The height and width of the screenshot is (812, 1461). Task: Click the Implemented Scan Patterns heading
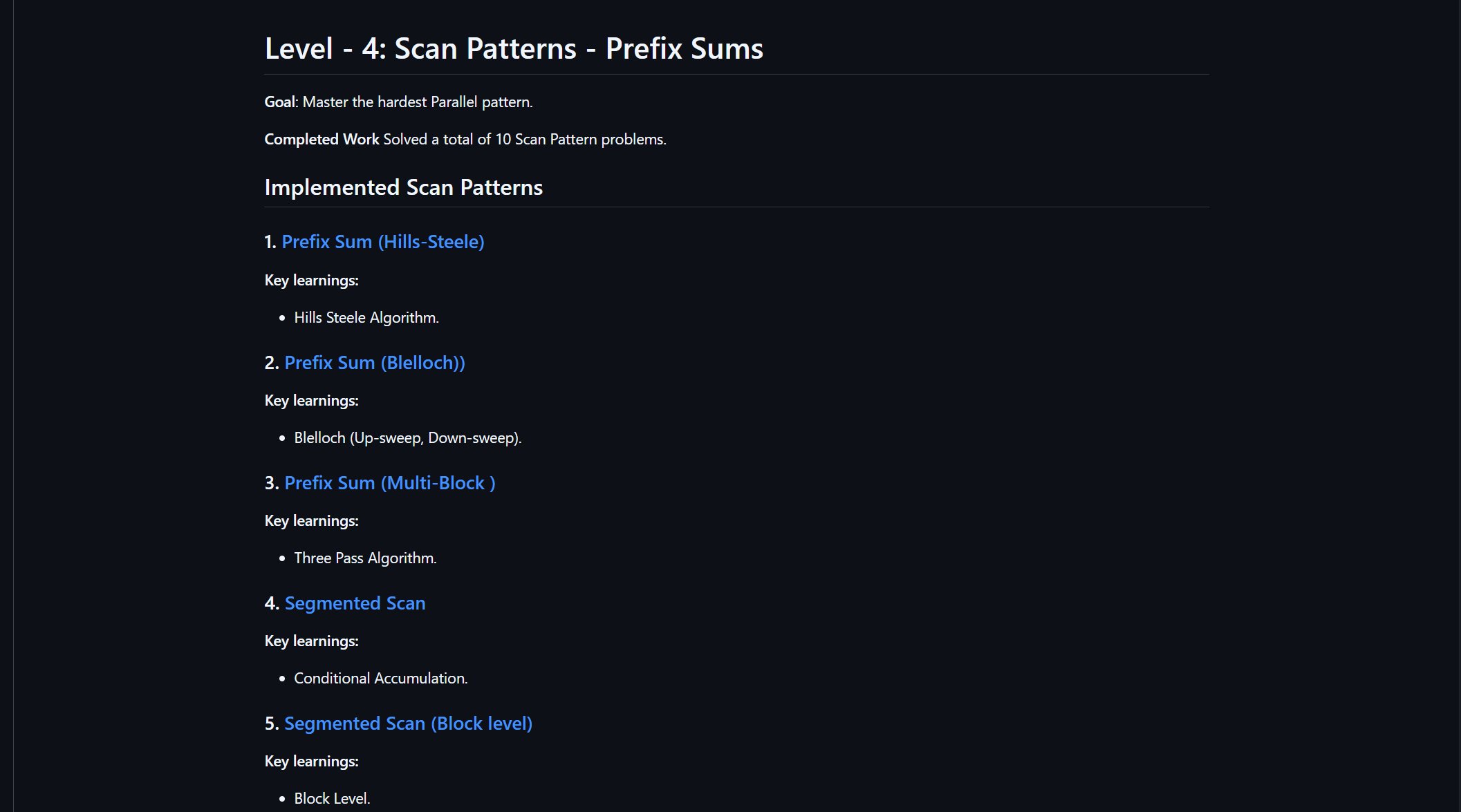point(403,187)
